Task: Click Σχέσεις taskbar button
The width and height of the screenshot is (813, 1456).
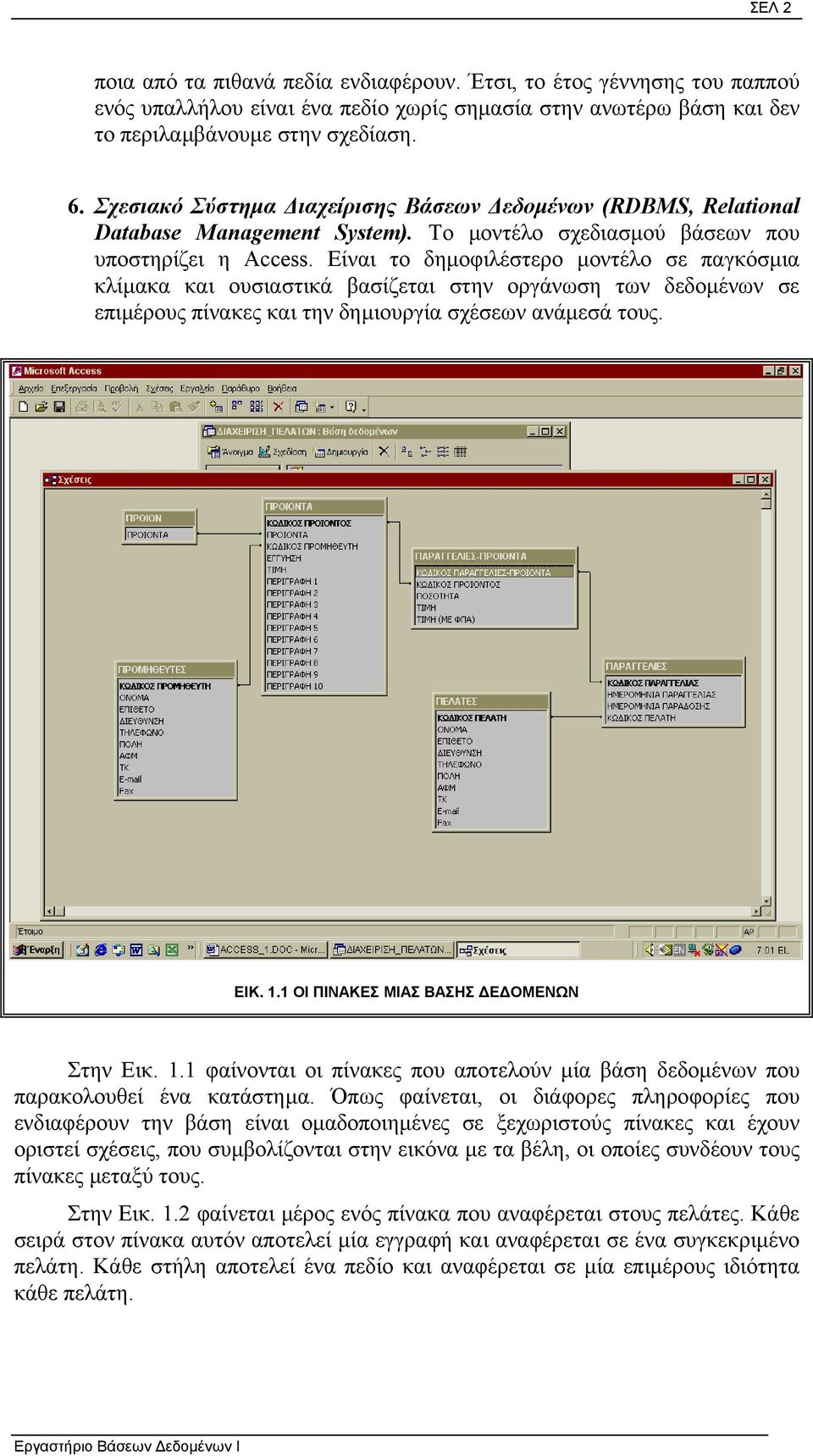Action: (x=518, y=949)
